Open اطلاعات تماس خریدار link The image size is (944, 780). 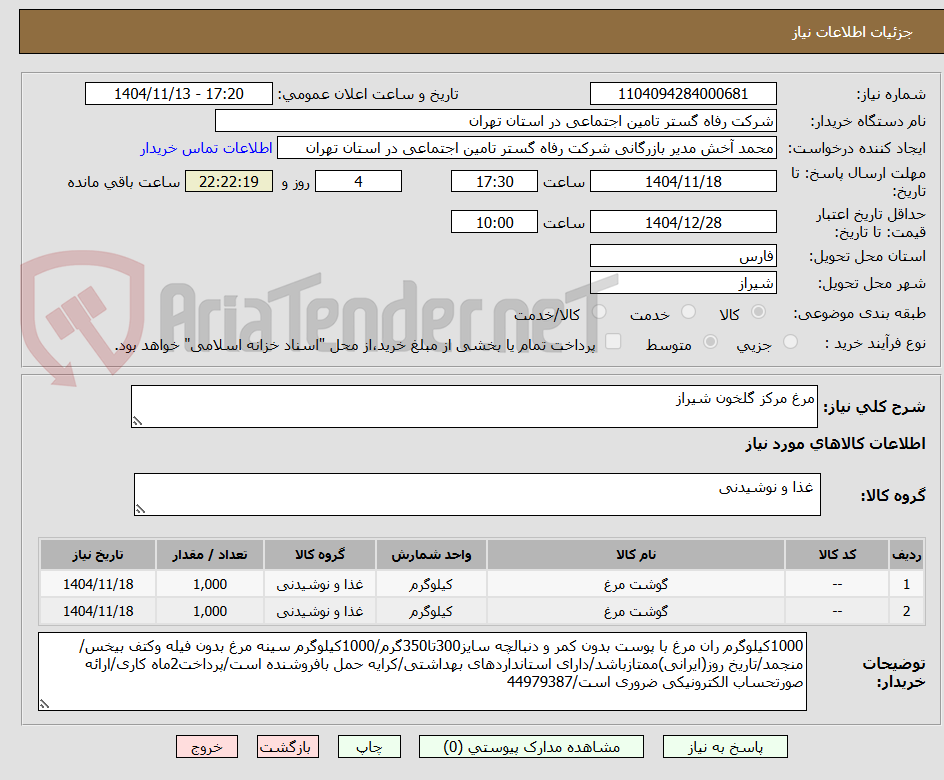206,148
